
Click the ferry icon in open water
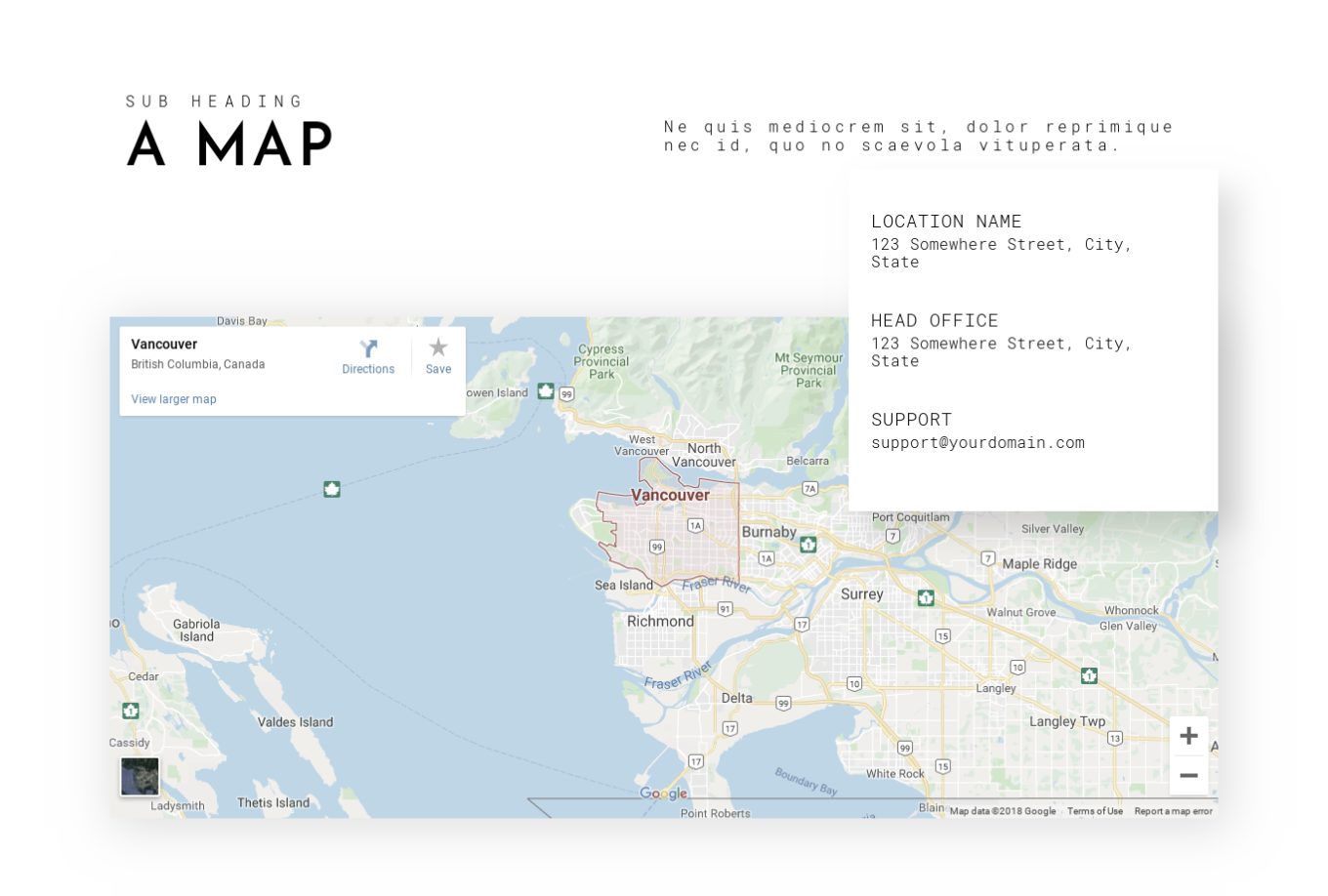[332, 489]
